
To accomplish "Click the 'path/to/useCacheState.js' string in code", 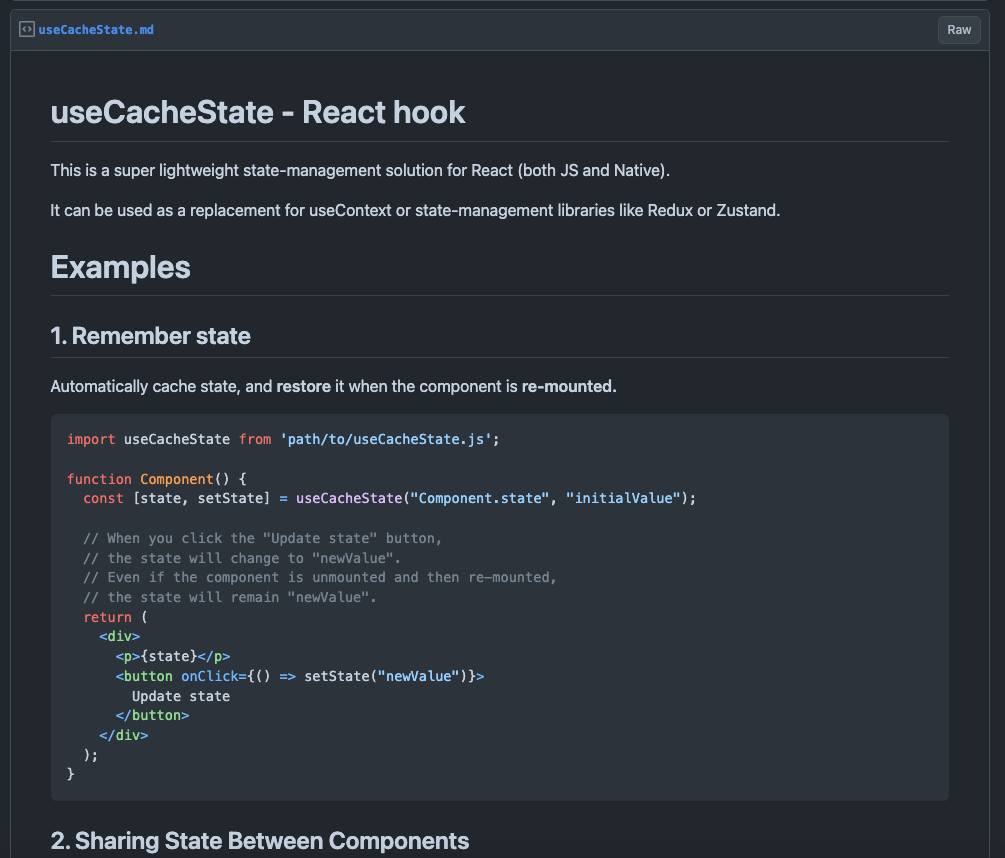I will tap(386, 439).
